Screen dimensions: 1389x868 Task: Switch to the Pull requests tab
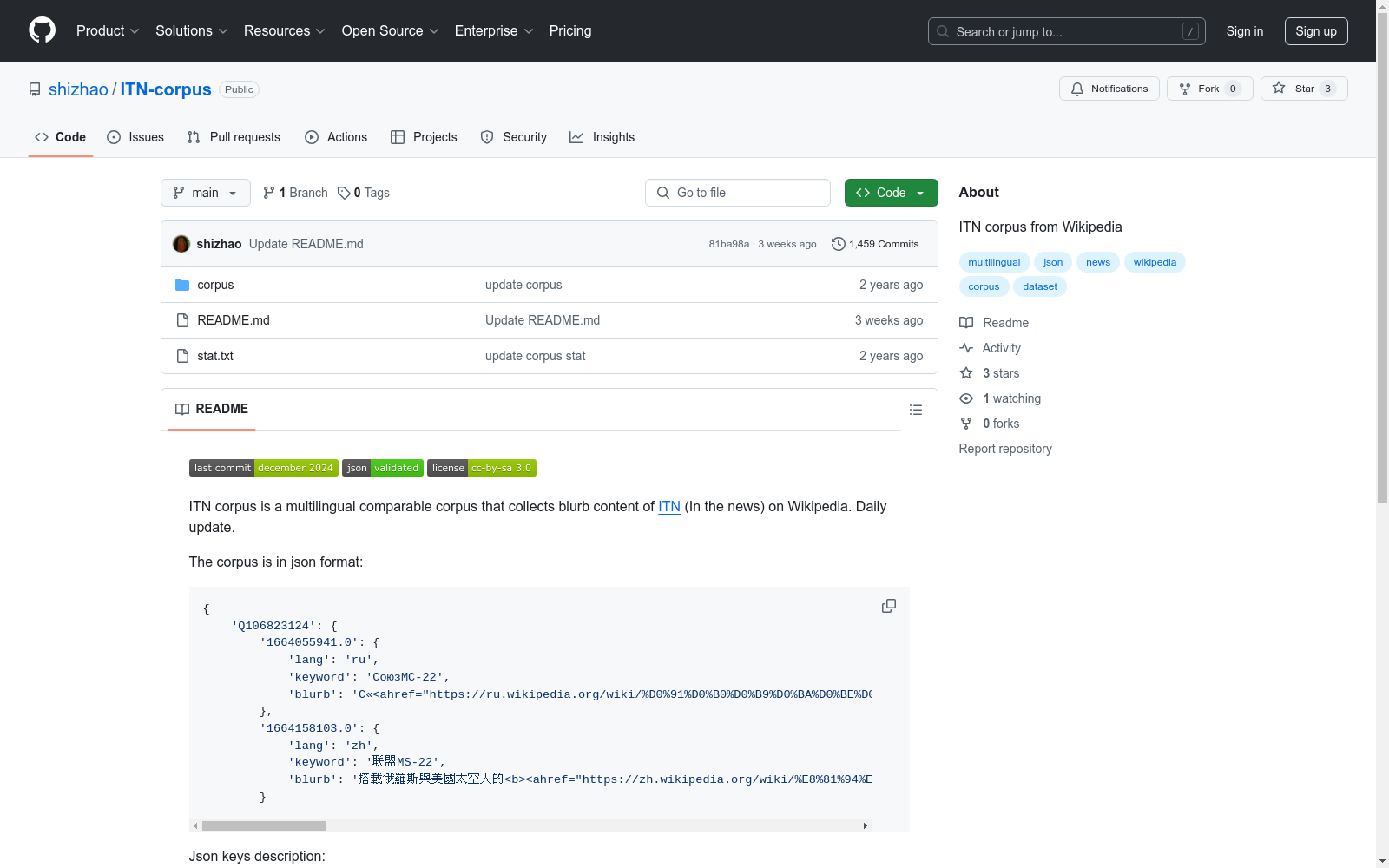pyautogui.click(x=234, y=137)
